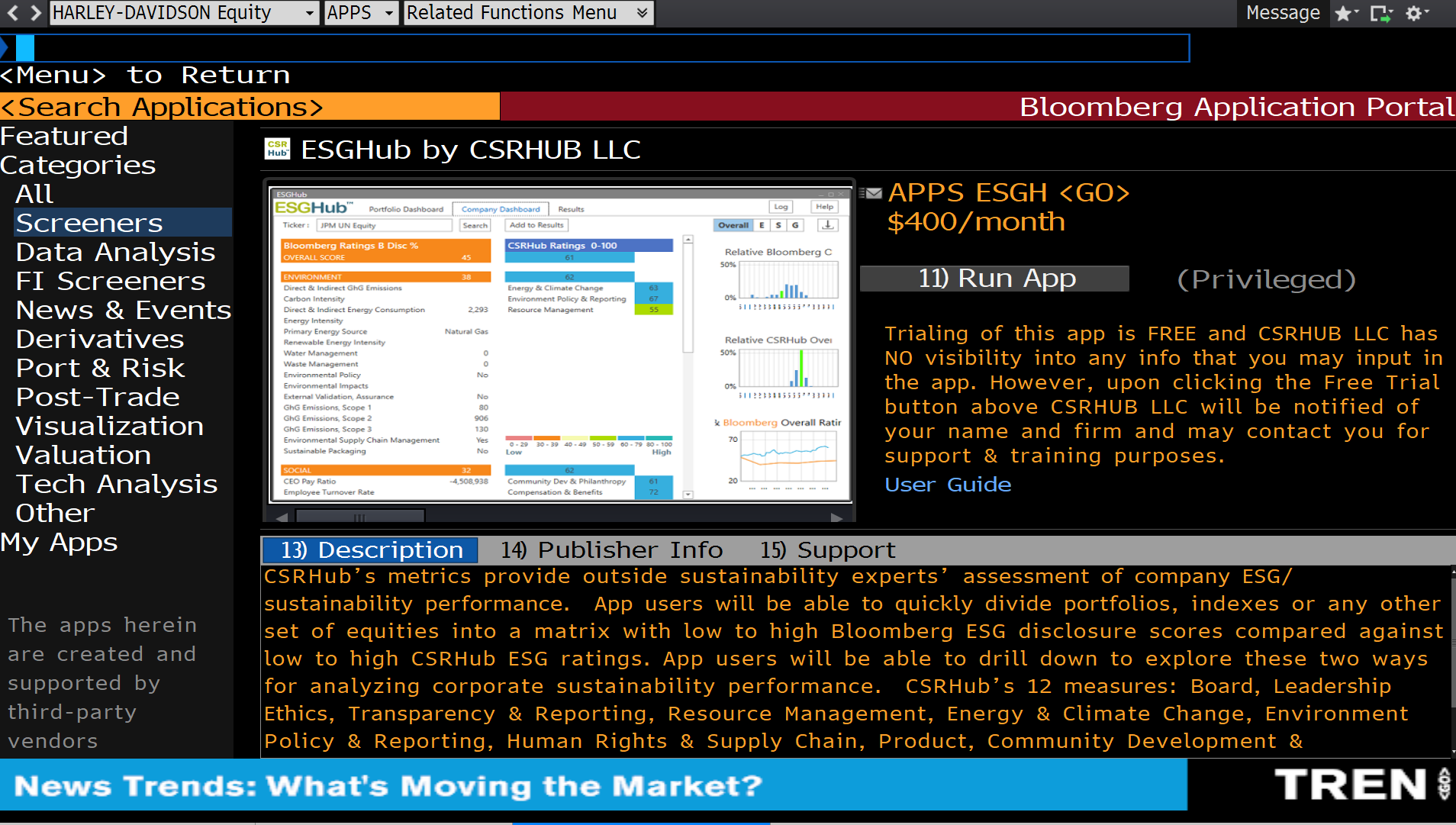Screen dimensions: 1456x825
Task: Choose the Screeners category
Action: click(123, 223)
